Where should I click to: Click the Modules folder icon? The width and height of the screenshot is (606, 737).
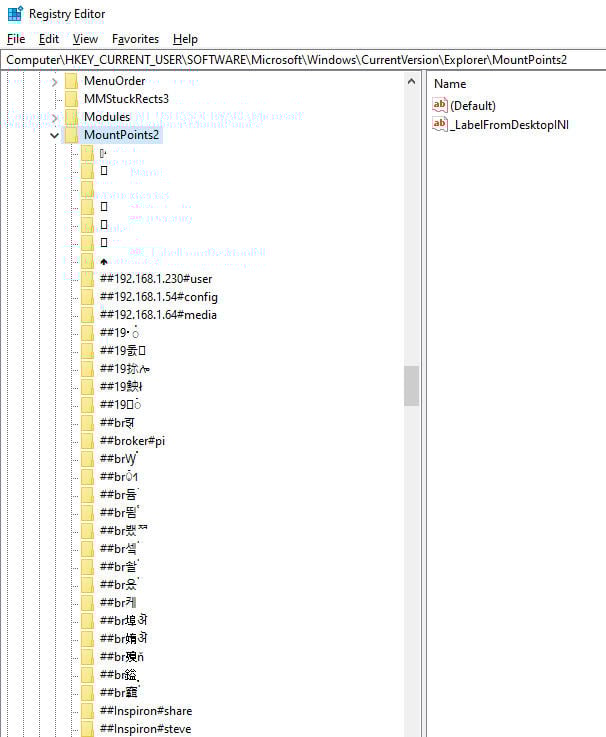(x=71, y=117)
